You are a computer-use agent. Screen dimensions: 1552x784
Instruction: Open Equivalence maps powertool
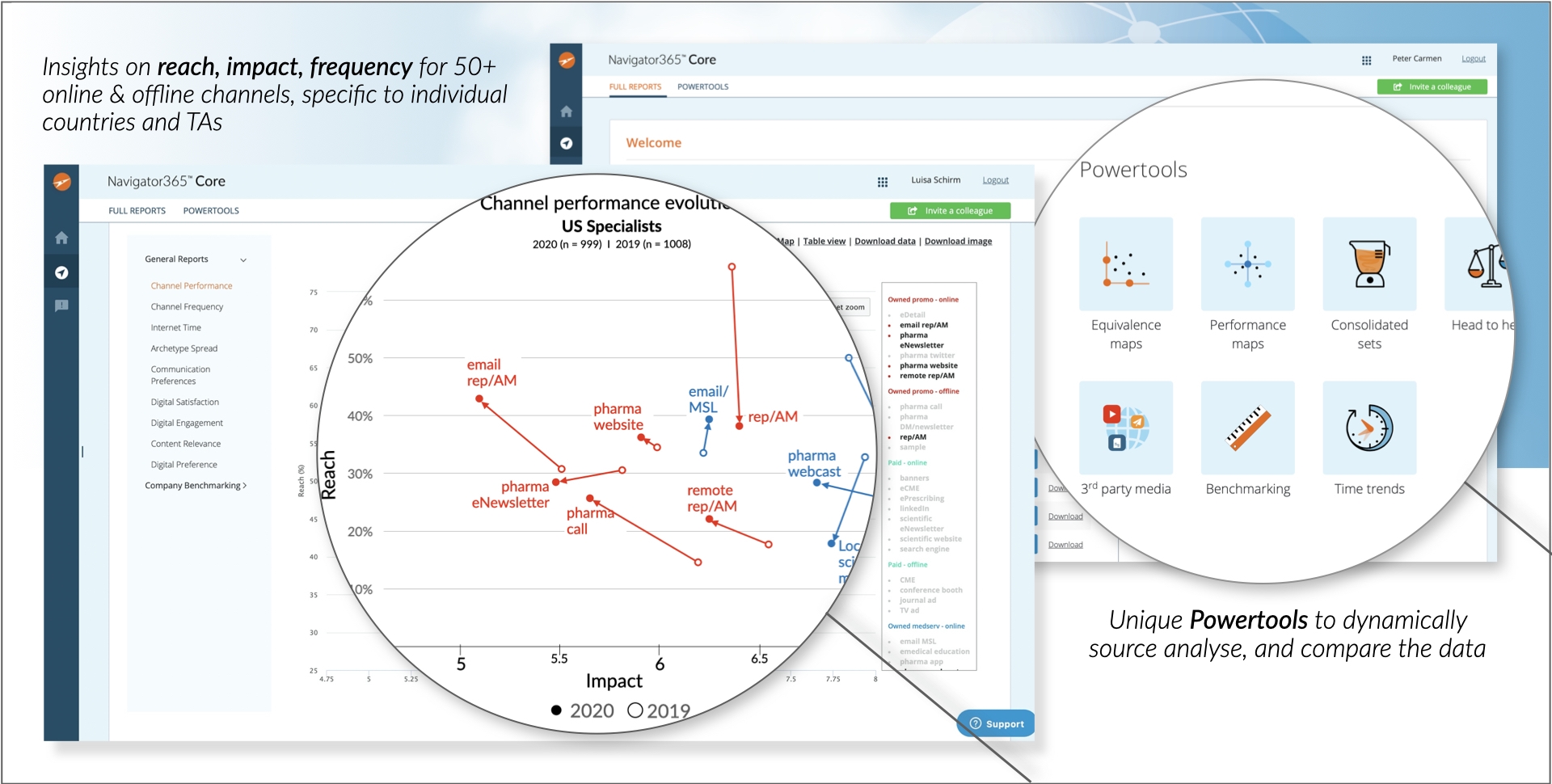click(1126, 264)
